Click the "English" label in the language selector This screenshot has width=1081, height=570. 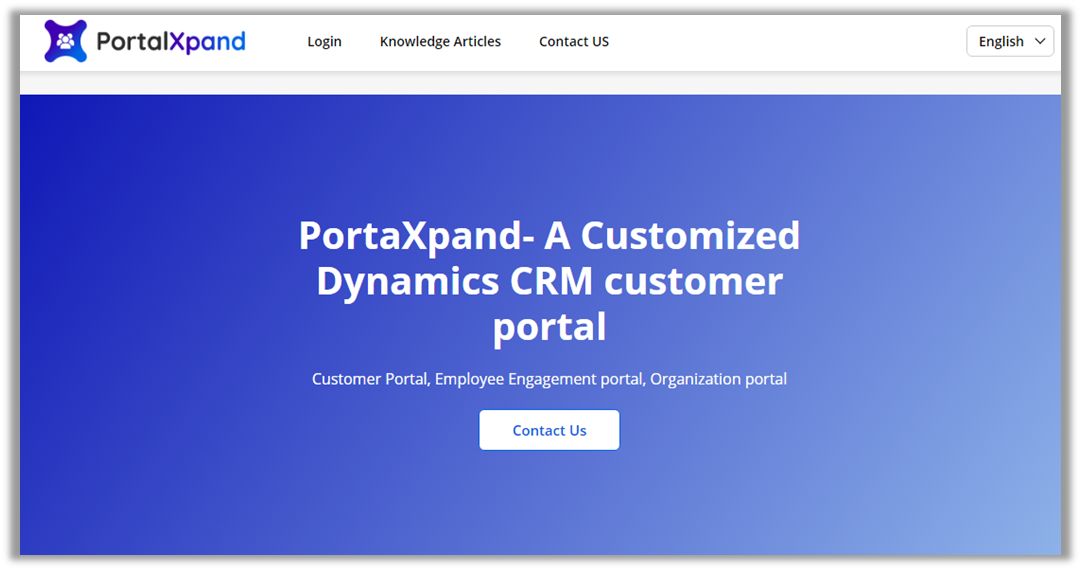pyautogui.click(x=1000, y=41)
